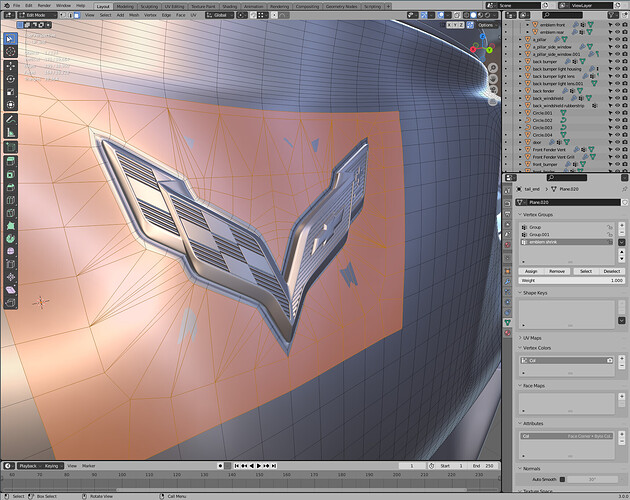
Task: Select the Inset Faces tool
Action: [10, 174]
